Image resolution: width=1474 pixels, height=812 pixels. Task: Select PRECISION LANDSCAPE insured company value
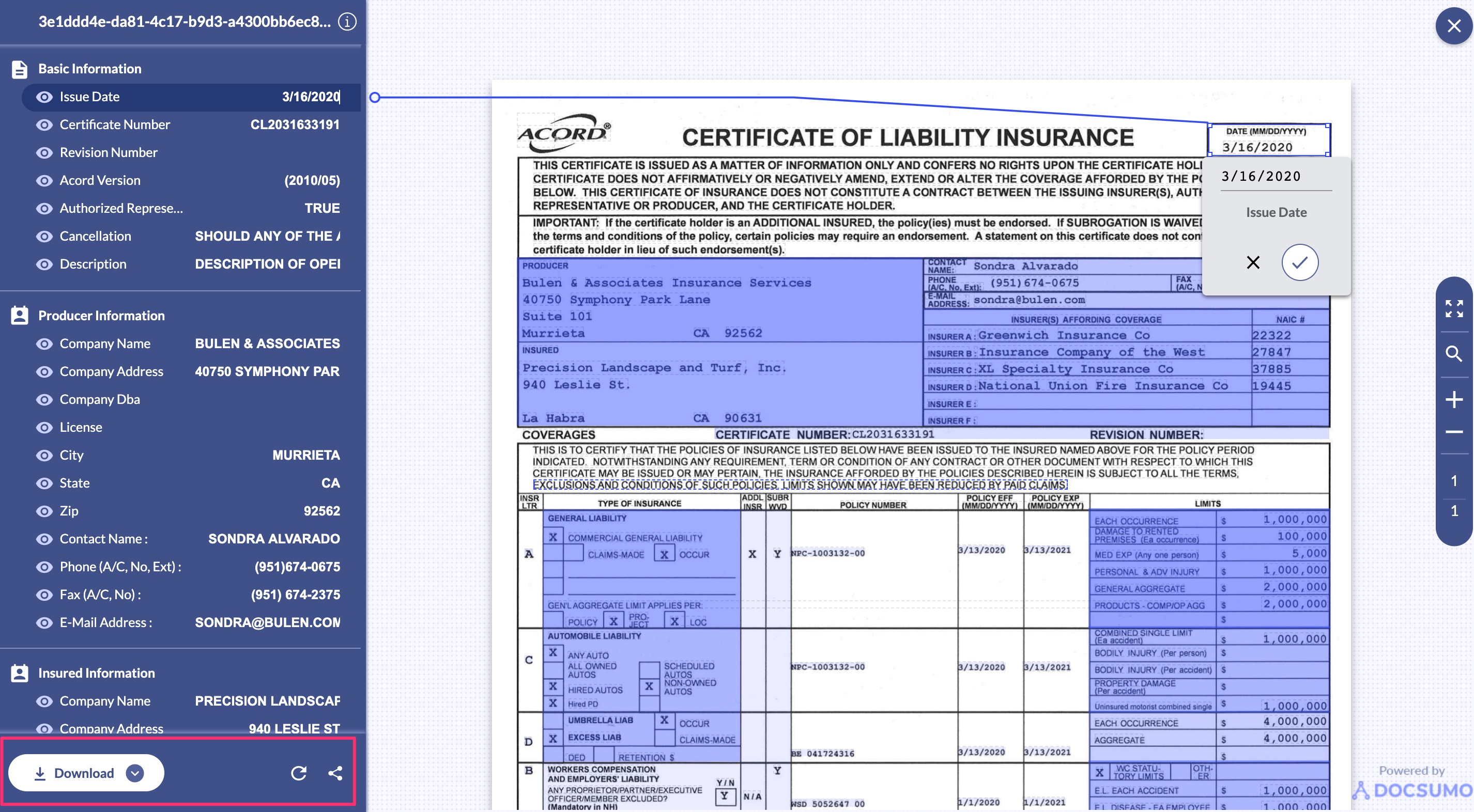click(x=267, y=701)
